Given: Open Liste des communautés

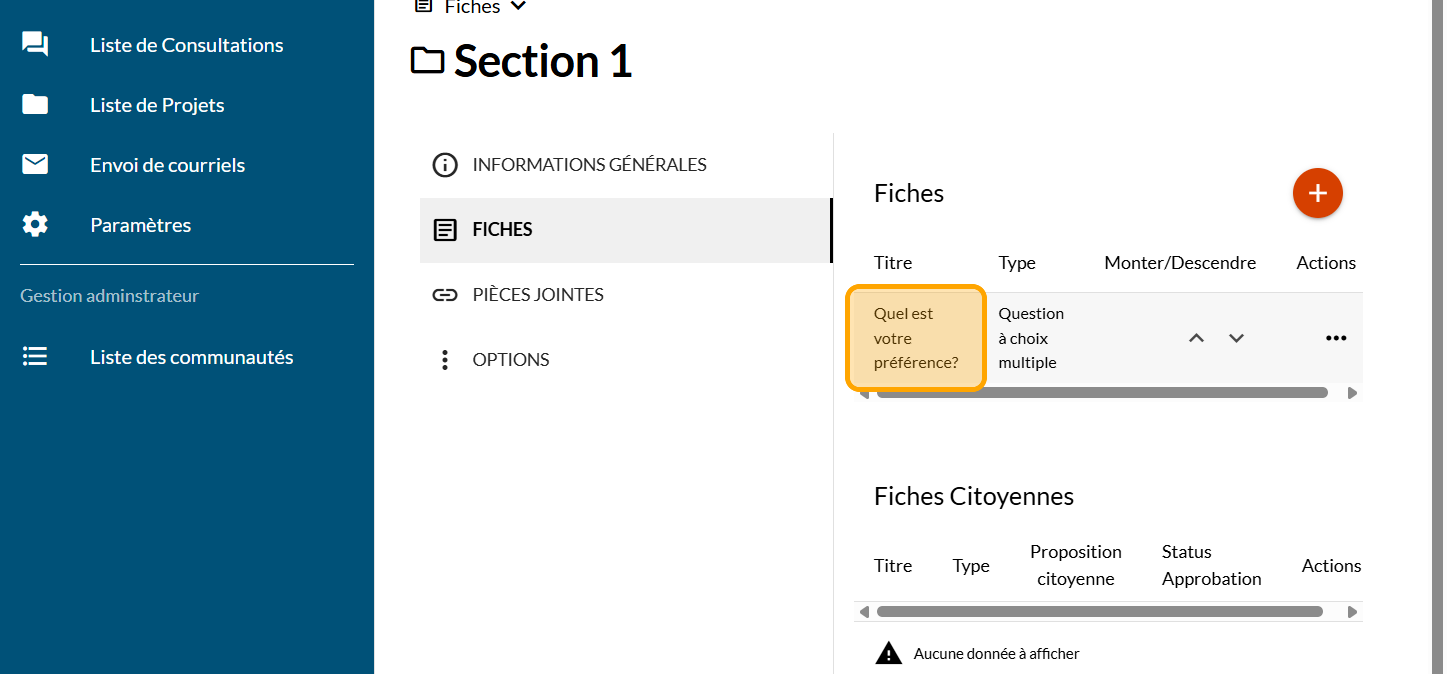Looking at the screenshot, I should 191,357.
